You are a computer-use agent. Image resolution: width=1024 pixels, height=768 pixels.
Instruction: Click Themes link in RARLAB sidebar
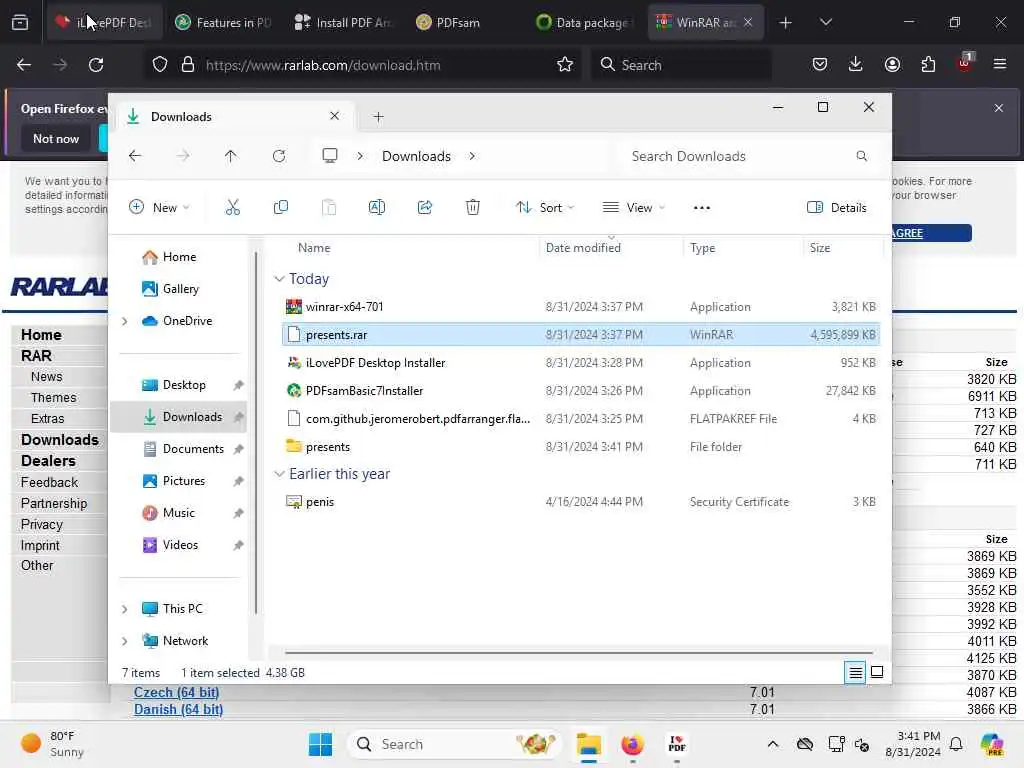(54, 397)
